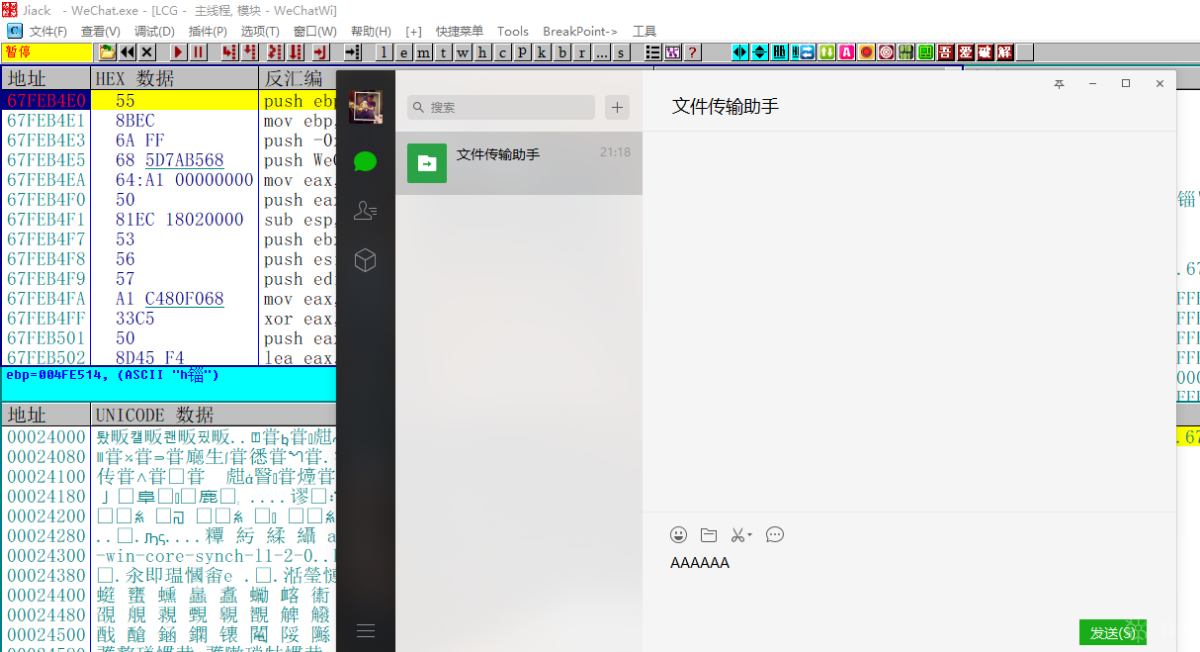Viewport: 1200px width, 652px height.
Task: Click the debugging options list icon
Action: coord(652,52)
